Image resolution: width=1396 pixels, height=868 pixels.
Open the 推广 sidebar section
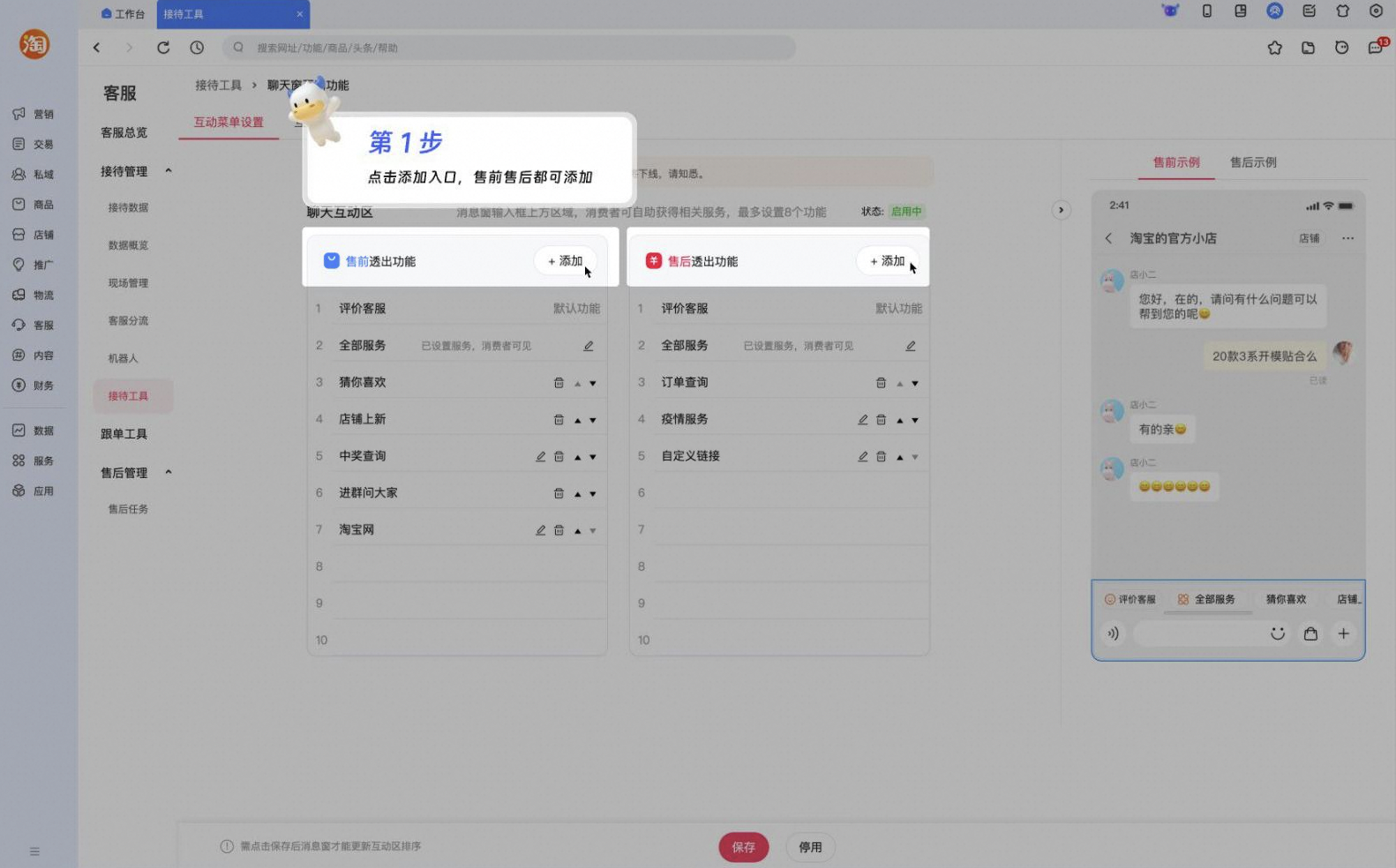34,265
